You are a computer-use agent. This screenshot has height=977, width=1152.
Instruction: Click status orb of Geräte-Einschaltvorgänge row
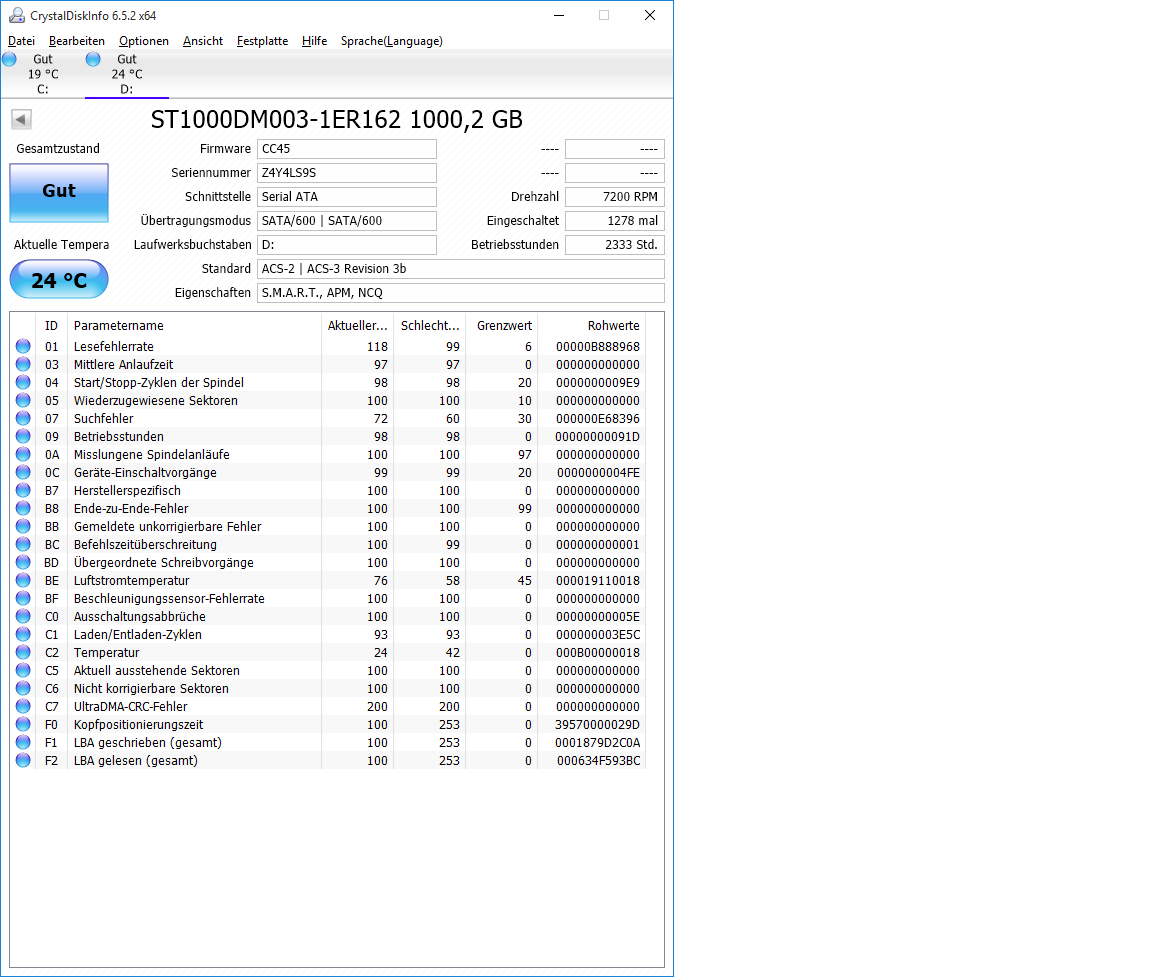click(24, 472)
